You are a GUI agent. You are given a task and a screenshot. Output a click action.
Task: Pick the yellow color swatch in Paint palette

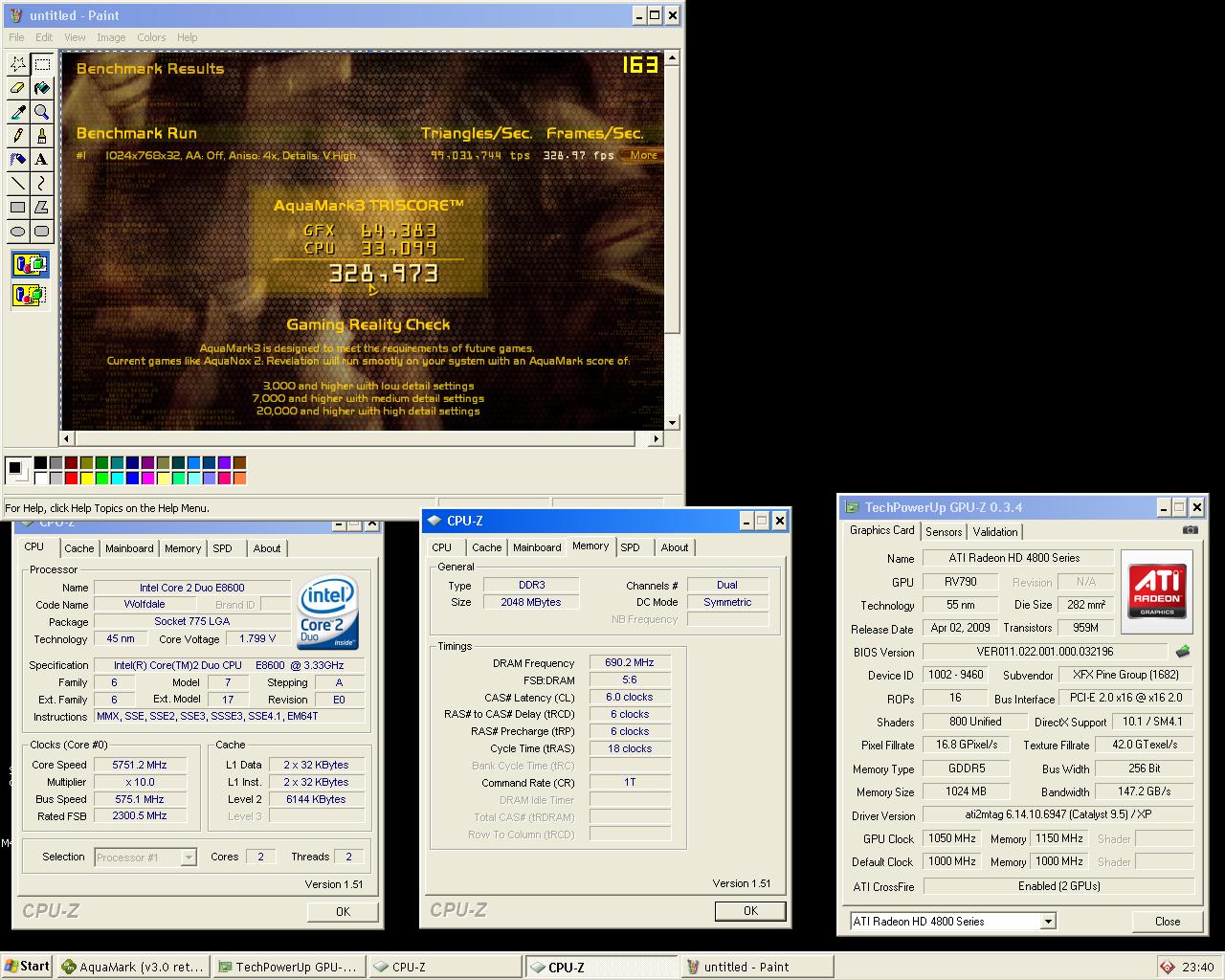point(86,478)
